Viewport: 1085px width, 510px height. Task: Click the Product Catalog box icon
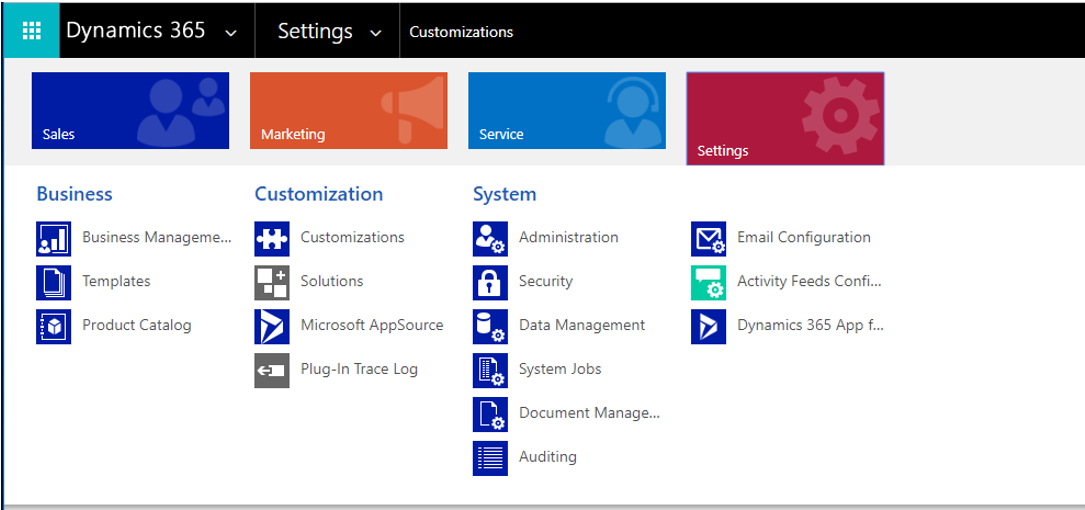(x=53, y=326)
